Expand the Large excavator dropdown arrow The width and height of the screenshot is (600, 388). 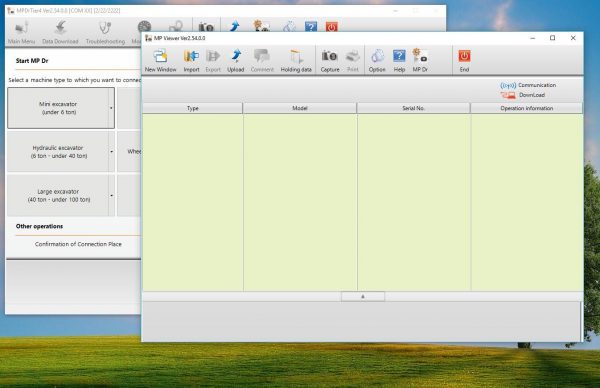coord(111,196)
